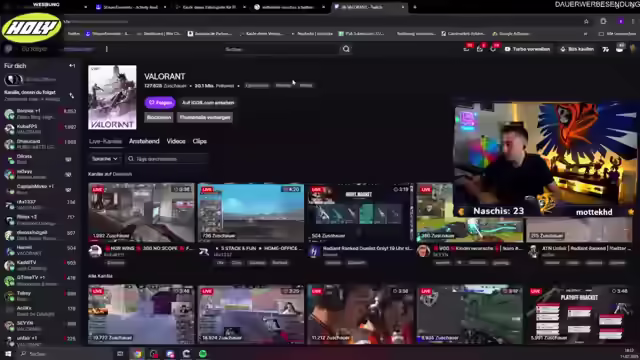Switch to the Anstehend tab
This screenshot has width=640, height=360.
(144, 141)
